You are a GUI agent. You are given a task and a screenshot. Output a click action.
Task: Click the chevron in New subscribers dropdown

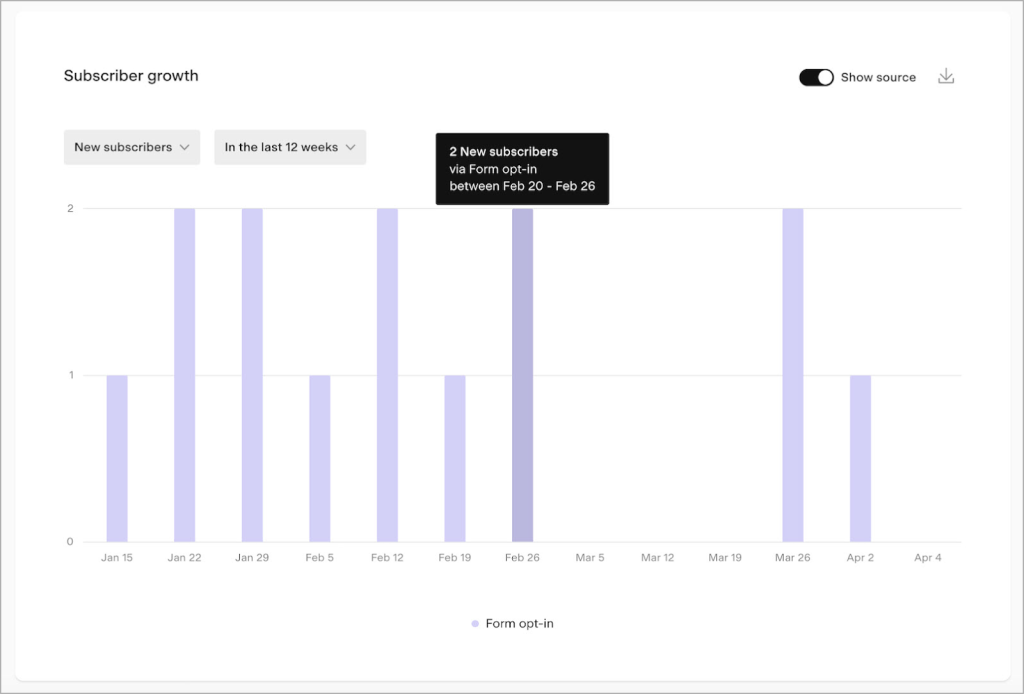point(184,147)
